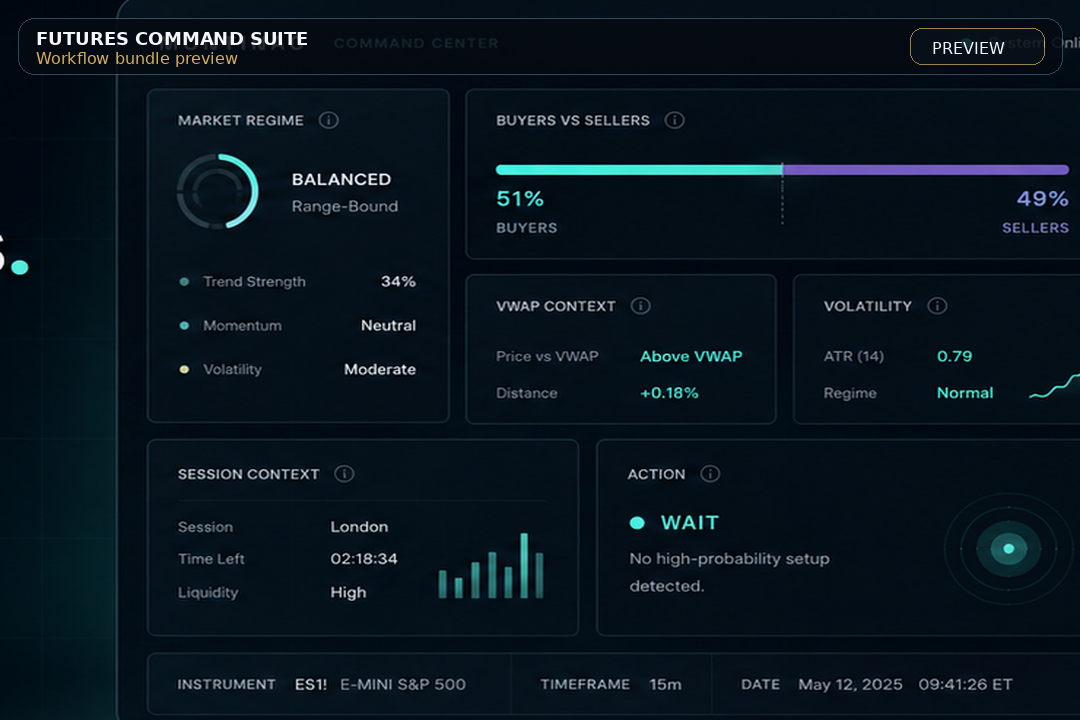The image size is (1080, 720).
Task: Click the No high-probability setup message
Action: (x=729, y=573)
